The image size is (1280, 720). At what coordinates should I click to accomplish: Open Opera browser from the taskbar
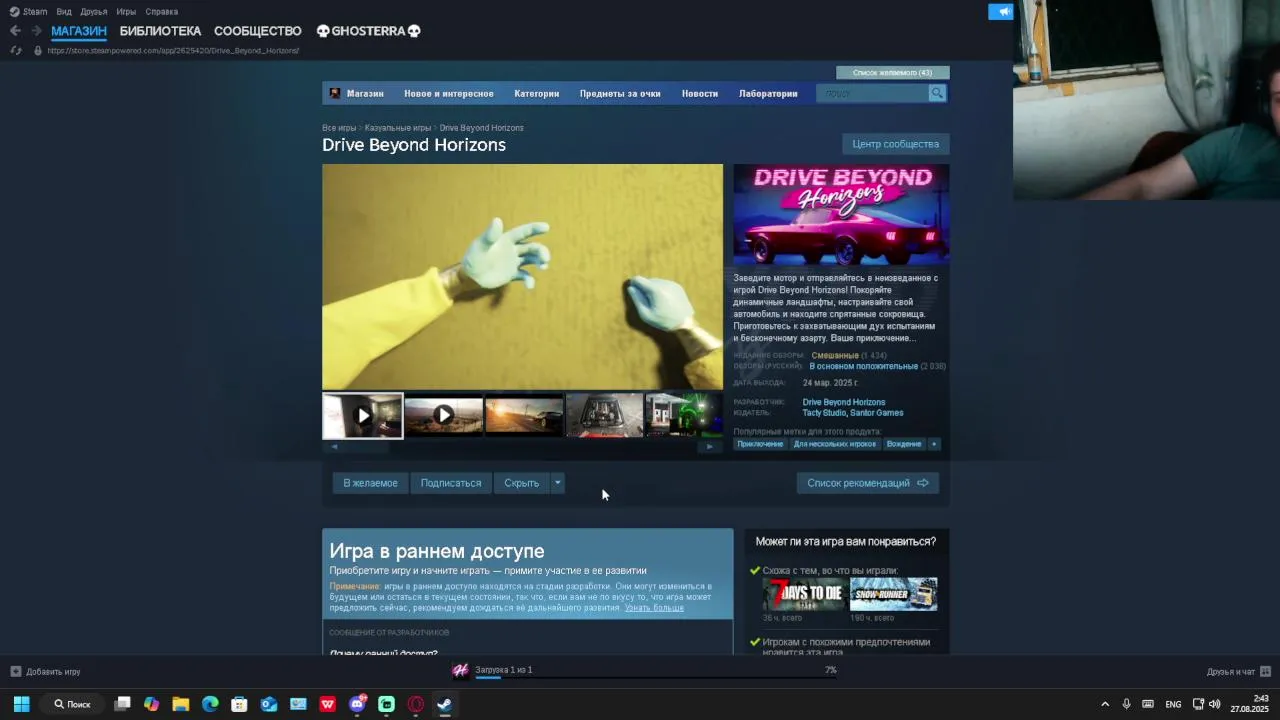(x=416, y=704)
